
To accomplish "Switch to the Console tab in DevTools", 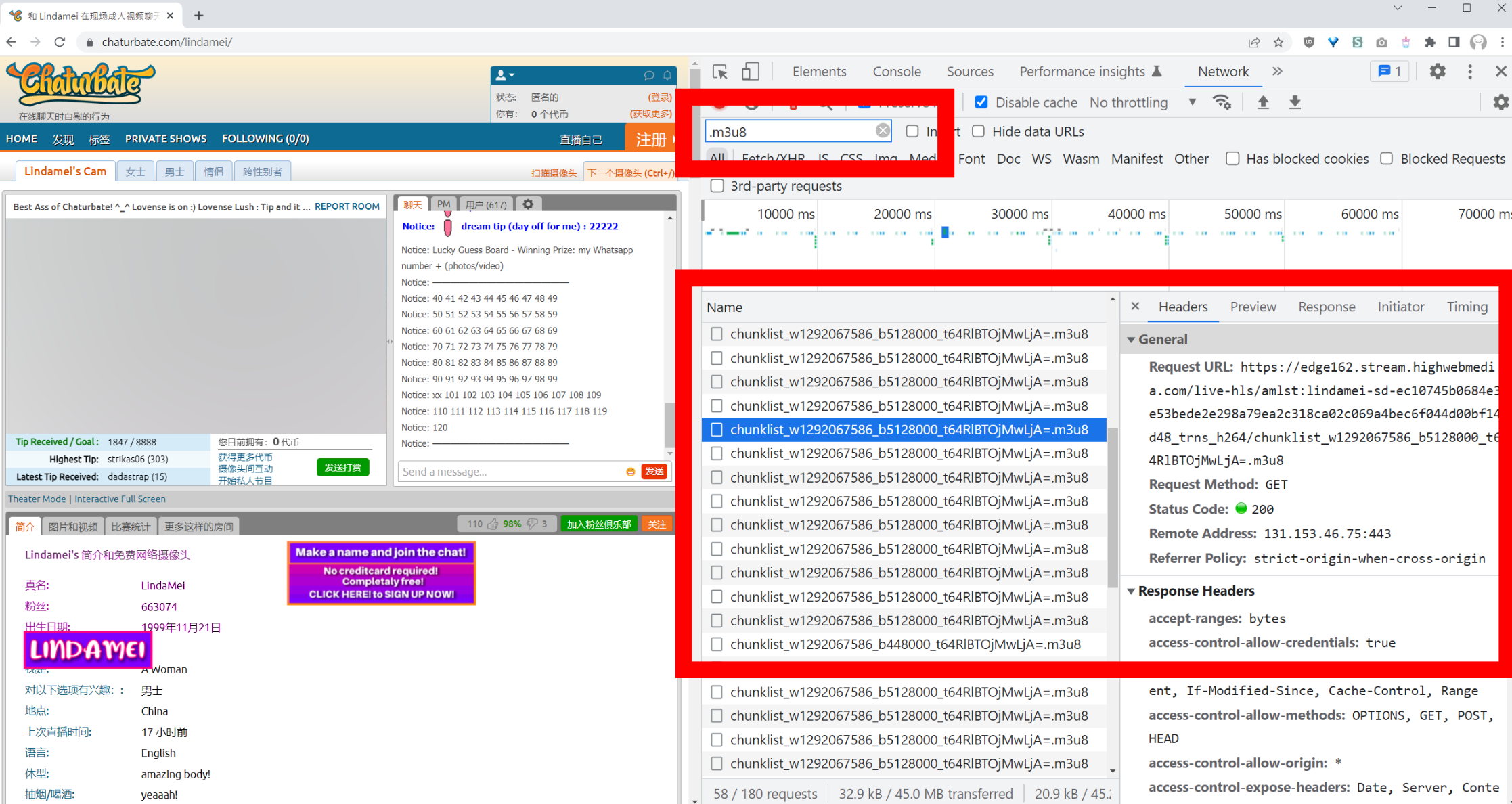I will tap(897, 71).
